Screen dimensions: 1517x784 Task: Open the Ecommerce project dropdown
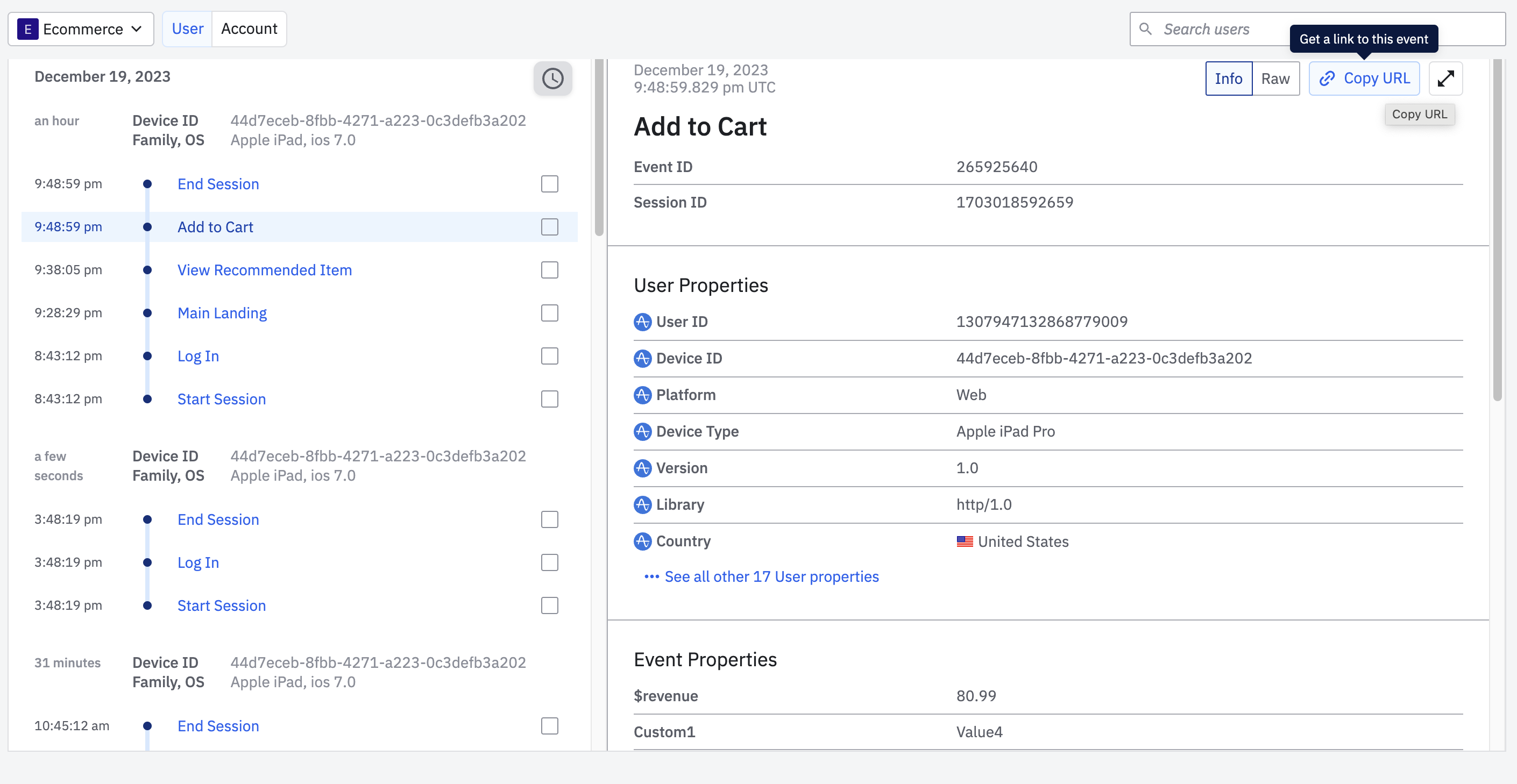point(81,29)
